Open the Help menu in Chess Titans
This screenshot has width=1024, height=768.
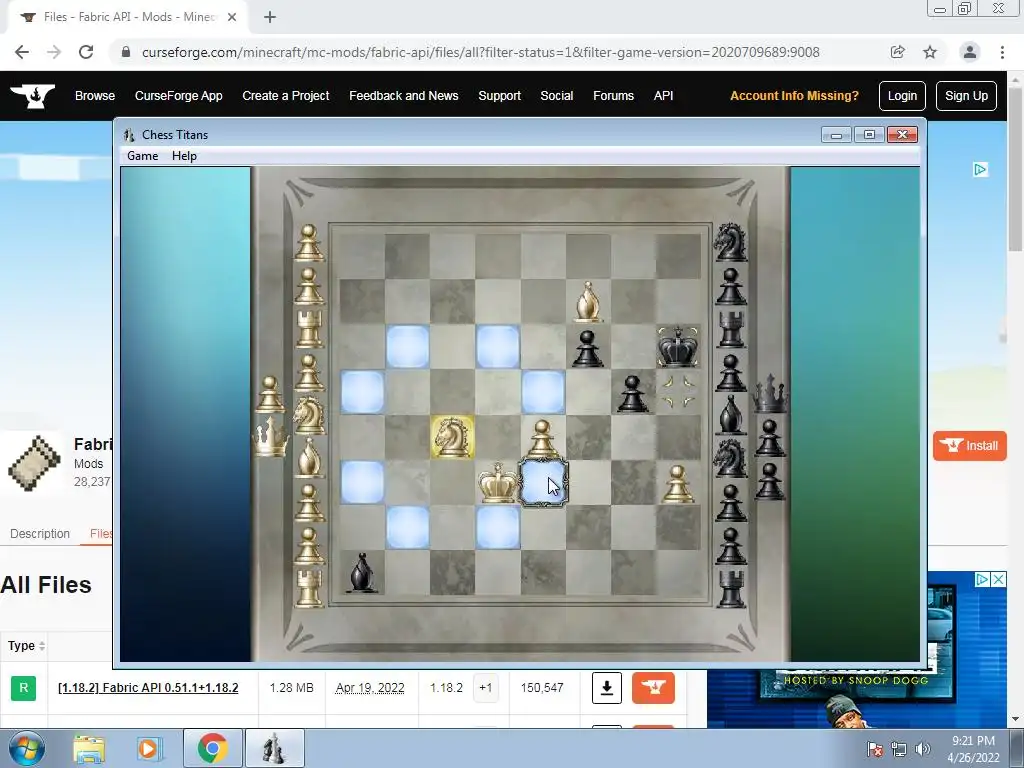click(x=184, y=155)
